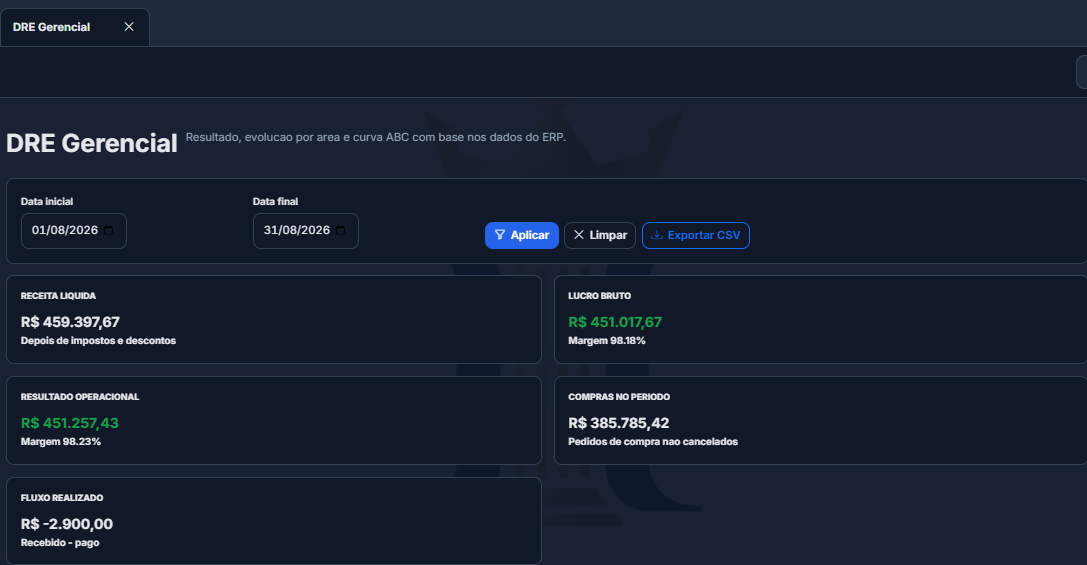
Task: Click the Limpar label text
Action: 608,235
